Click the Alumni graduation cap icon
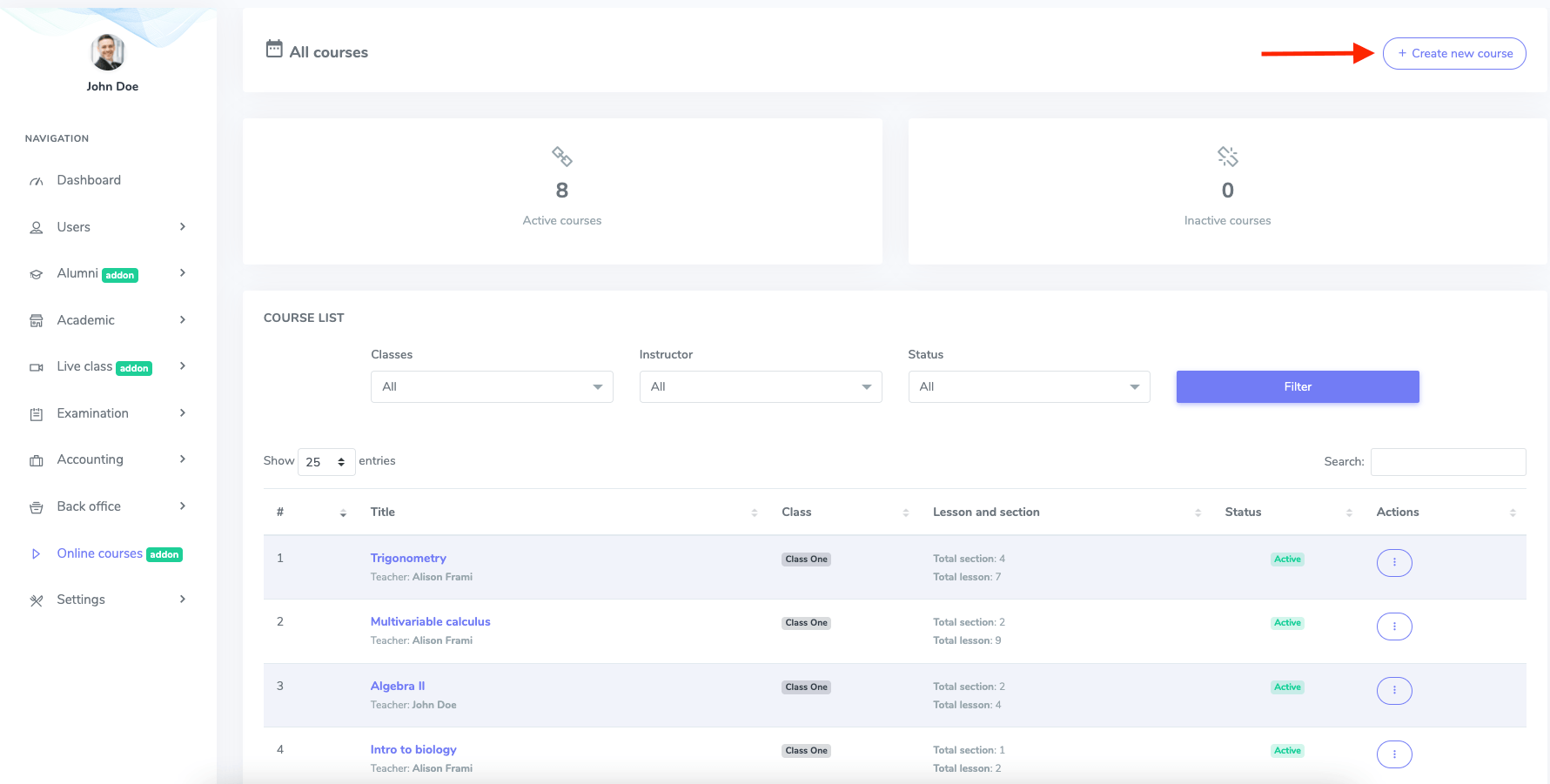The height and width of the screenshot is (784, 1550). pyautogui.click(x=37, y=274)
